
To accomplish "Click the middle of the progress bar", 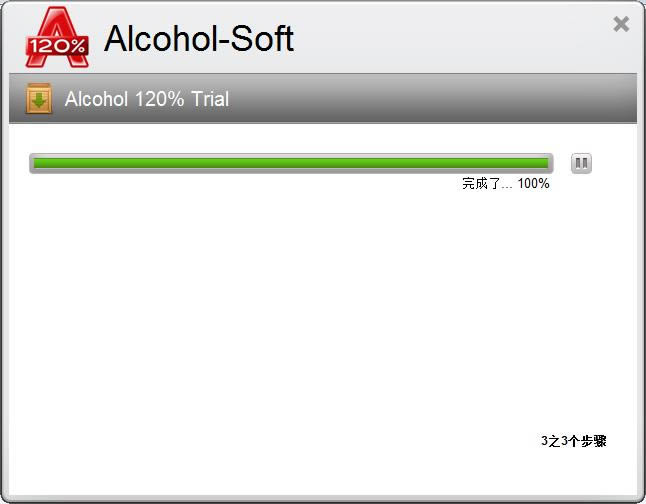I will coord(291,163).
